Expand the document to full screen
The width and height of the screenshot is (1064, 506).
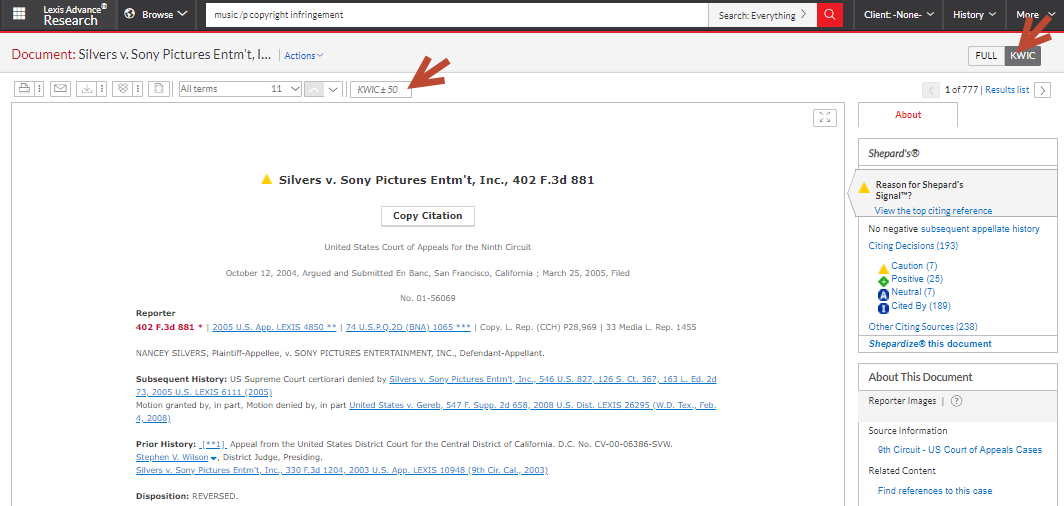(825, 117)
